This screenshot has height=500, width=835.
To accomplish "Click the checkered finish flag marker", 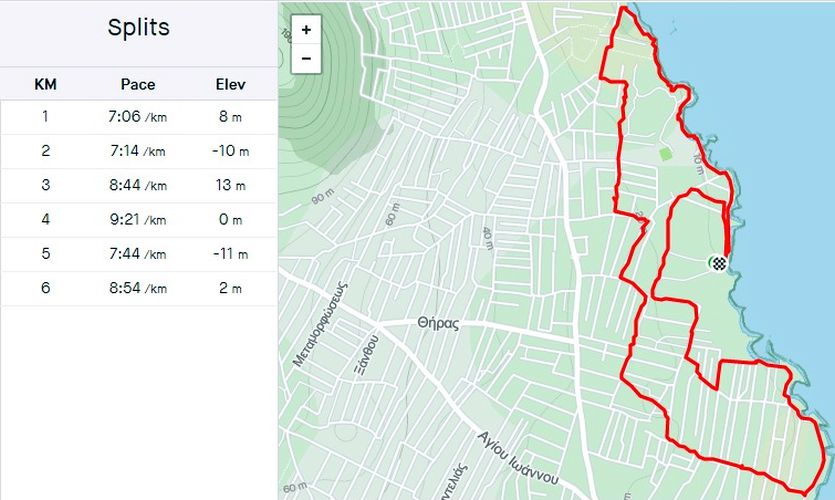I will point(719,263).
